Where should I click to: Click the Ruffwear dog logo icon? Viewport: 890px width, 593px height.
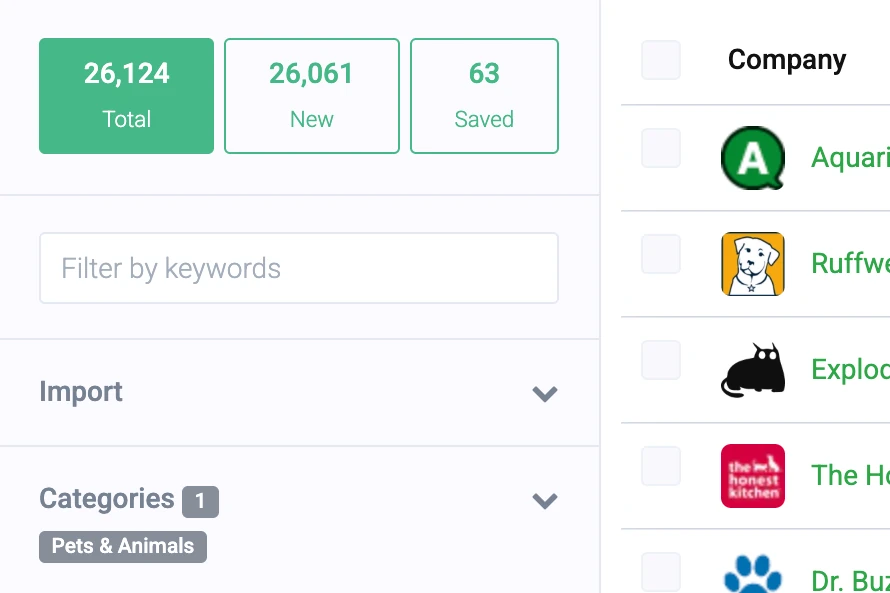[x=752, y=264]
